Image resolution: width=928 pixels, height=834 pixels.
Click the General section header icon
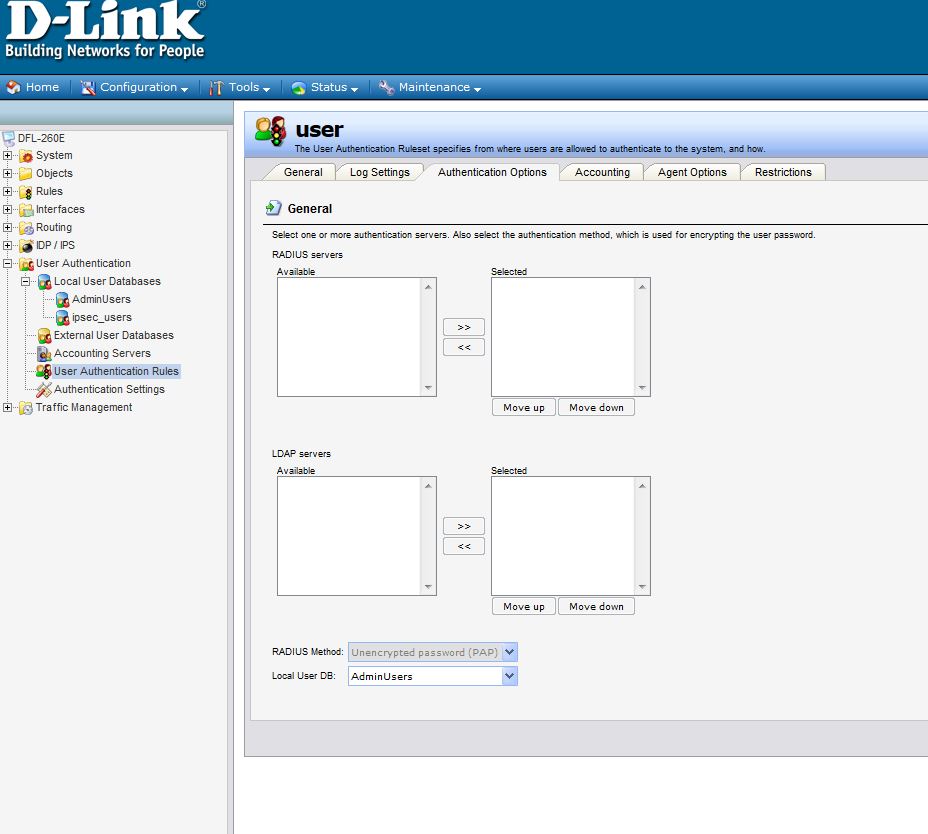tap(273, 208)
